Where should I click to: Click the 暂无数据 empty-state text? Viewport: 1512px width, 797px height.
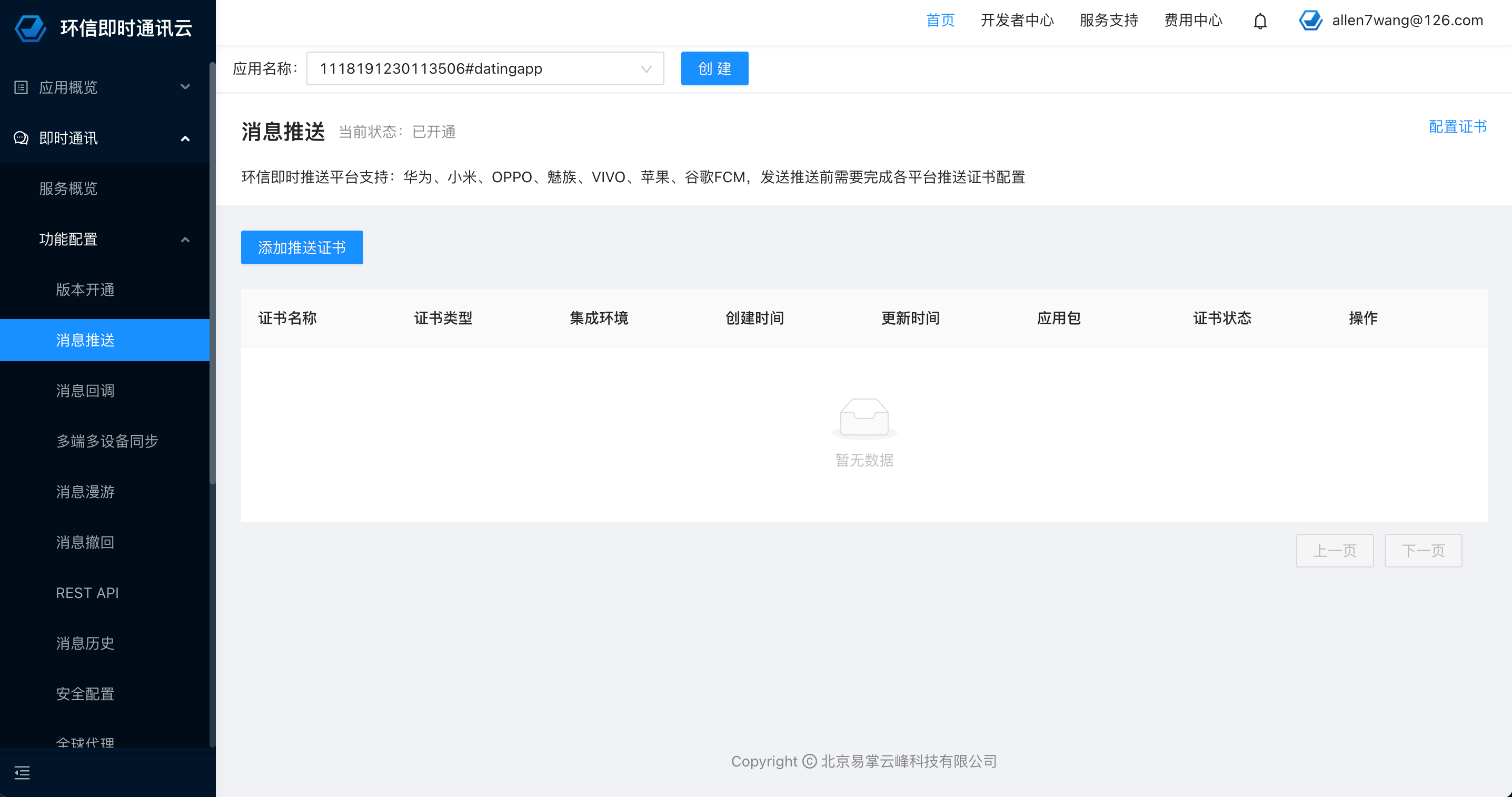click(x=864, y=460)
